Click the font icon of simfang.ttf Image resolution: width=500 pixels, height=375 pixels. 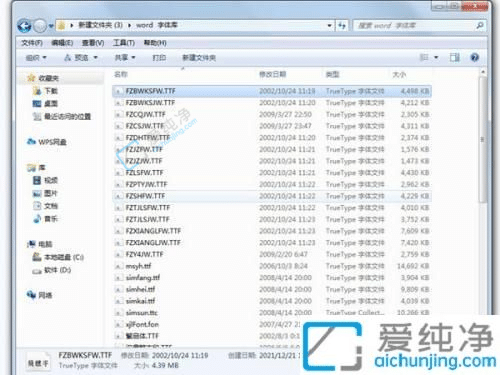point(118,278)
